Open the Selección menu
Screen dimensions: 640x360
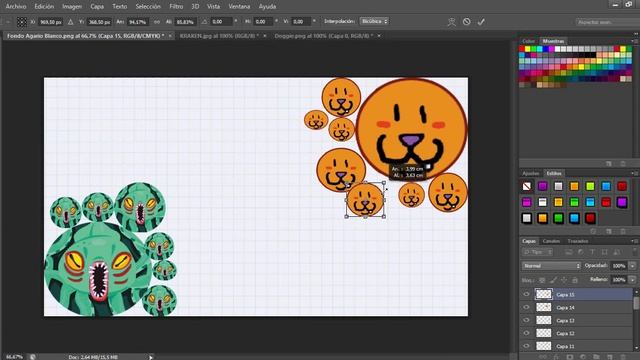point(148,7)
